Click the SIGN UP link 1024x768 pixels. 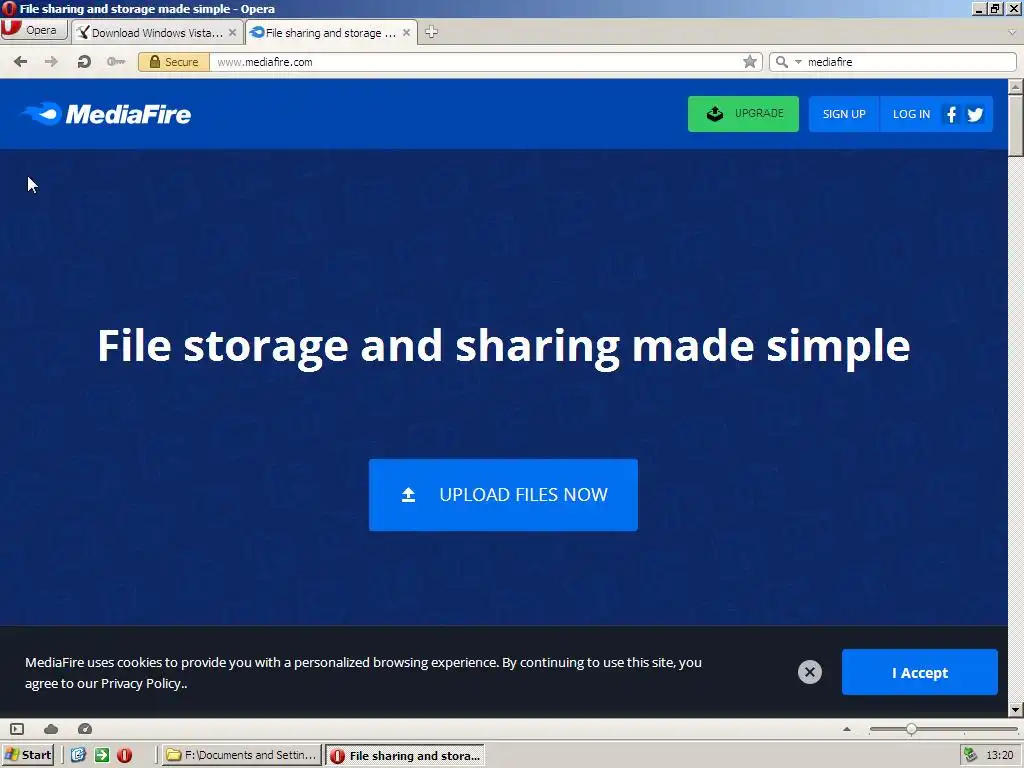point(844,114)
